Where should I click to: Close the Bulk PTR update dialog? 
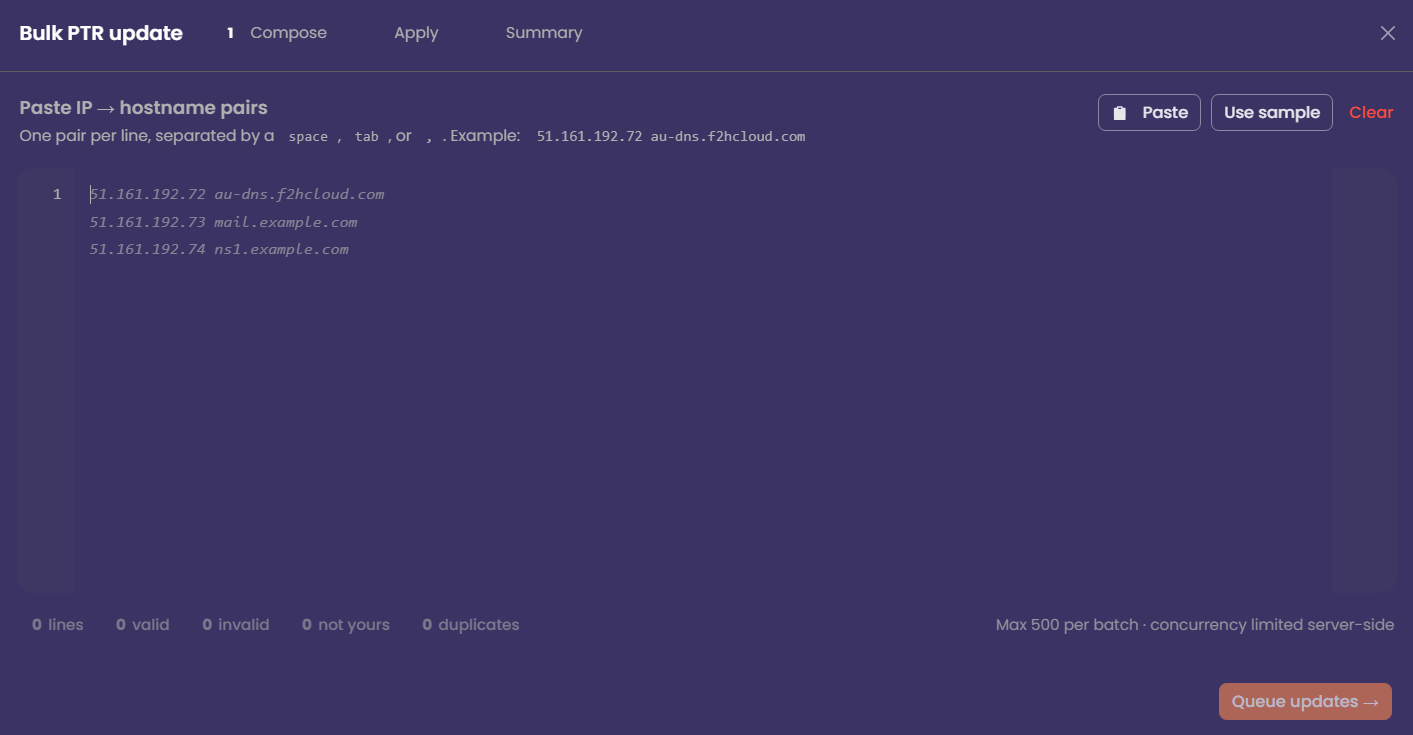(1388, 33)
